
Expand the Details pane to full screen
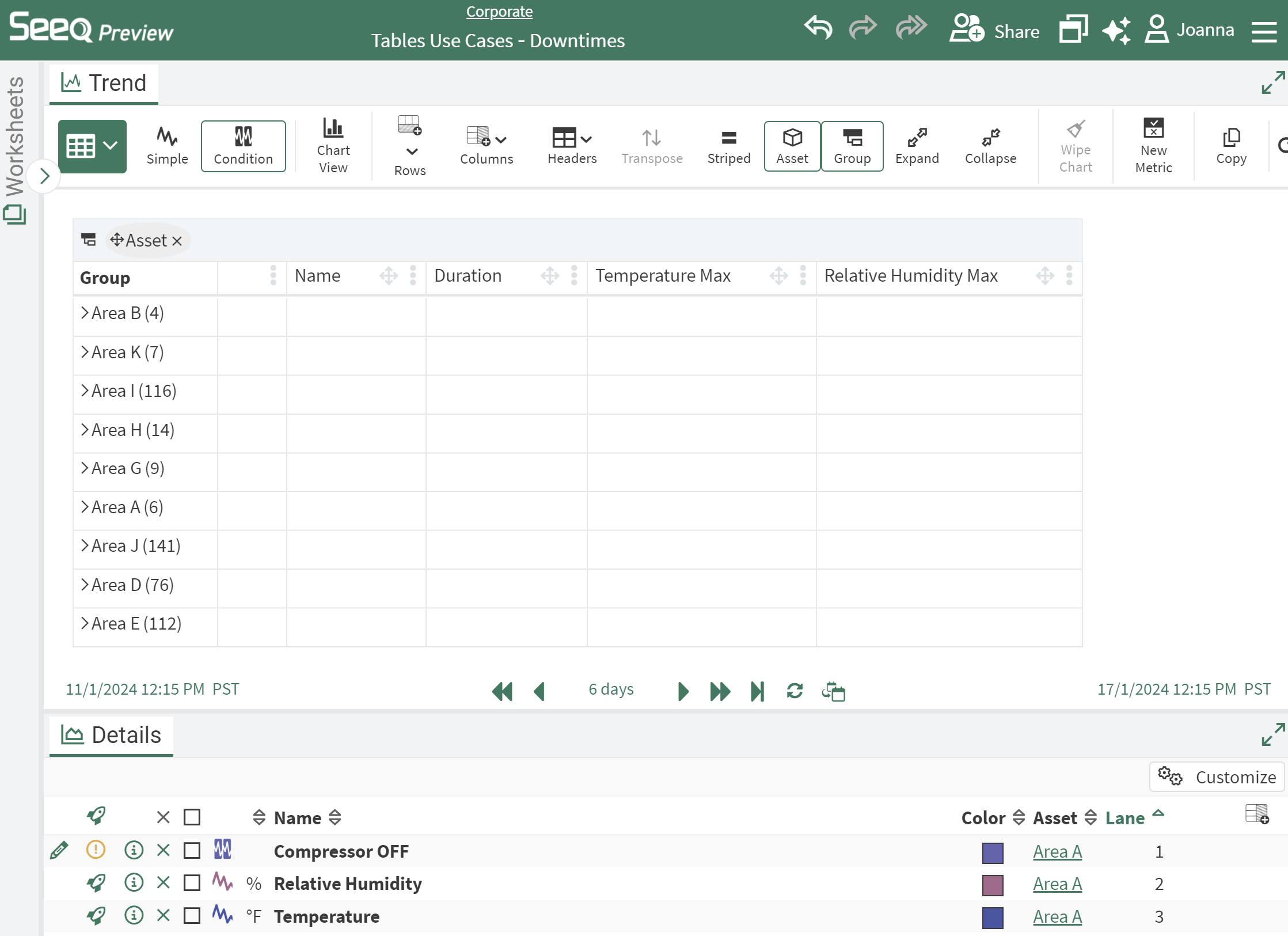coord(1273,734)
